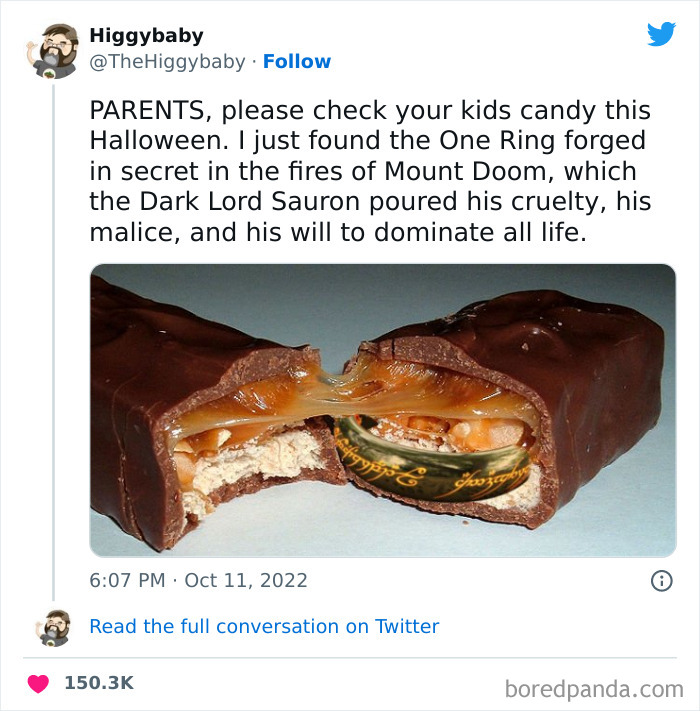Click the Oct 11, 2022 date
Viewport: 700px width, 711px height.
(x=246, y=580)
